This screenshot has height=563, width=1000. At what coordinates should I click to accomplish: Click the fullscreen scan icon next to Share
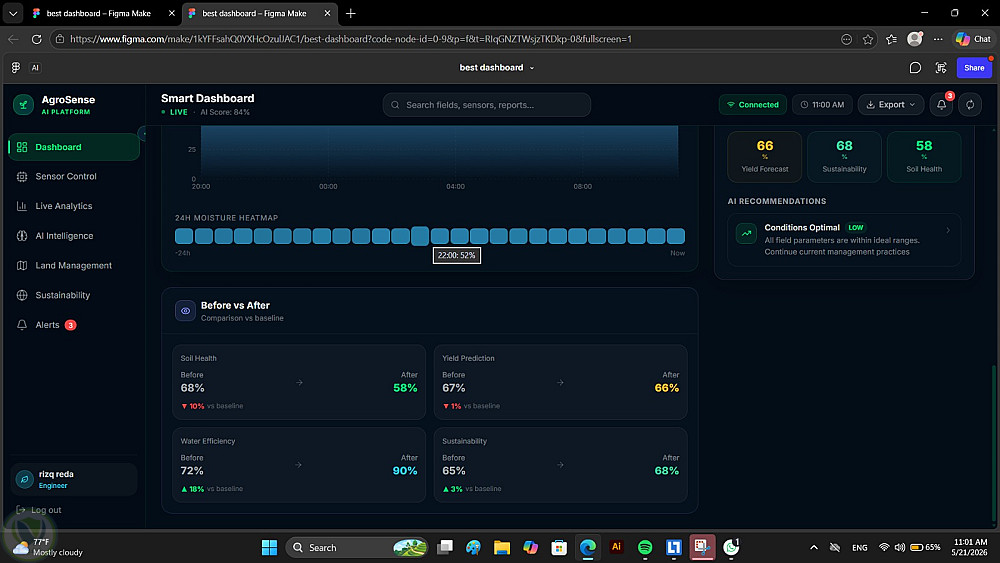[x=941, y=68]
